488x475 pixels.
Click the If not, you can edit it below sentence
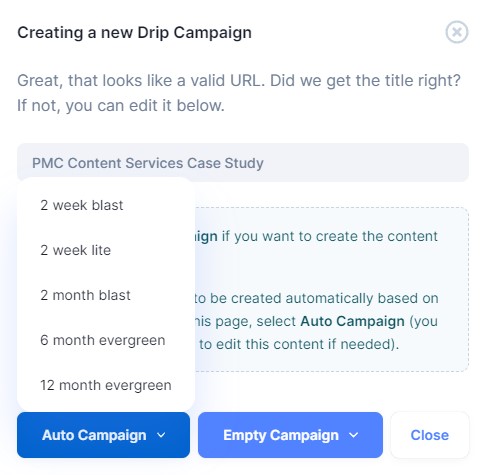coord(121,106)
